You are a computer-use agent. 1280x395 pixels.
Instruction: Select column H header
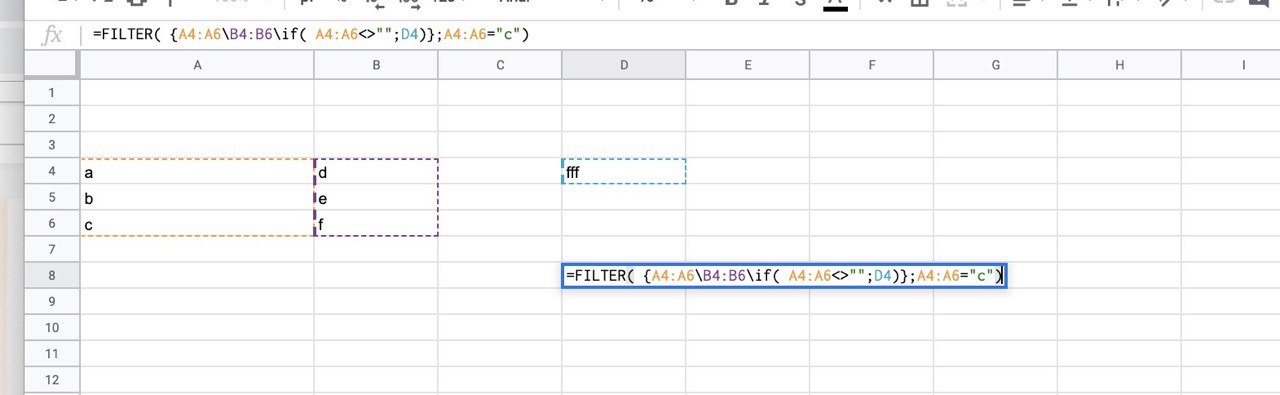click(x=1120, y=65)
